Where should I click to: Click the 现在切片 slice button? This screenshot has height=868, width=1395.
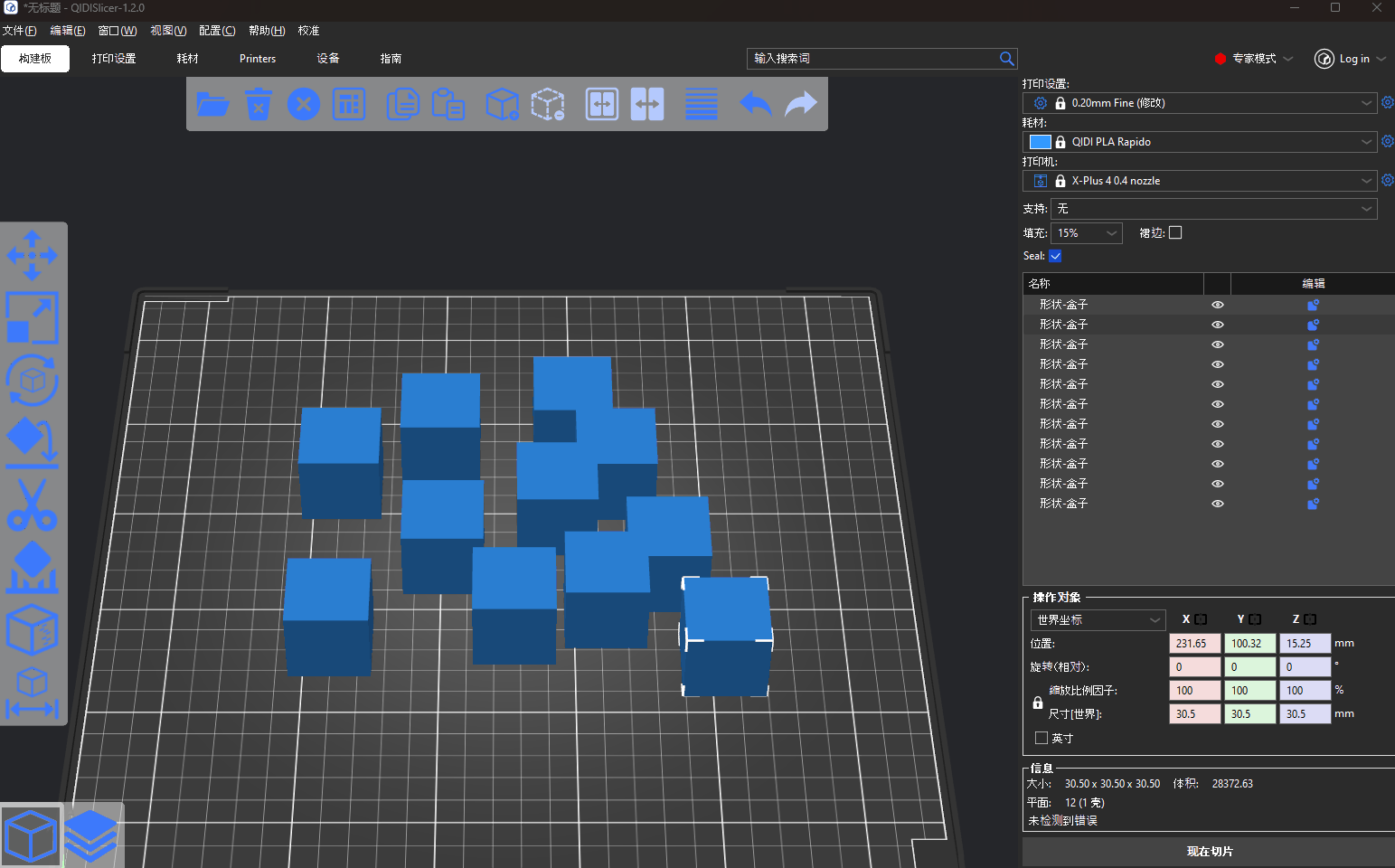pos(1209,852)
